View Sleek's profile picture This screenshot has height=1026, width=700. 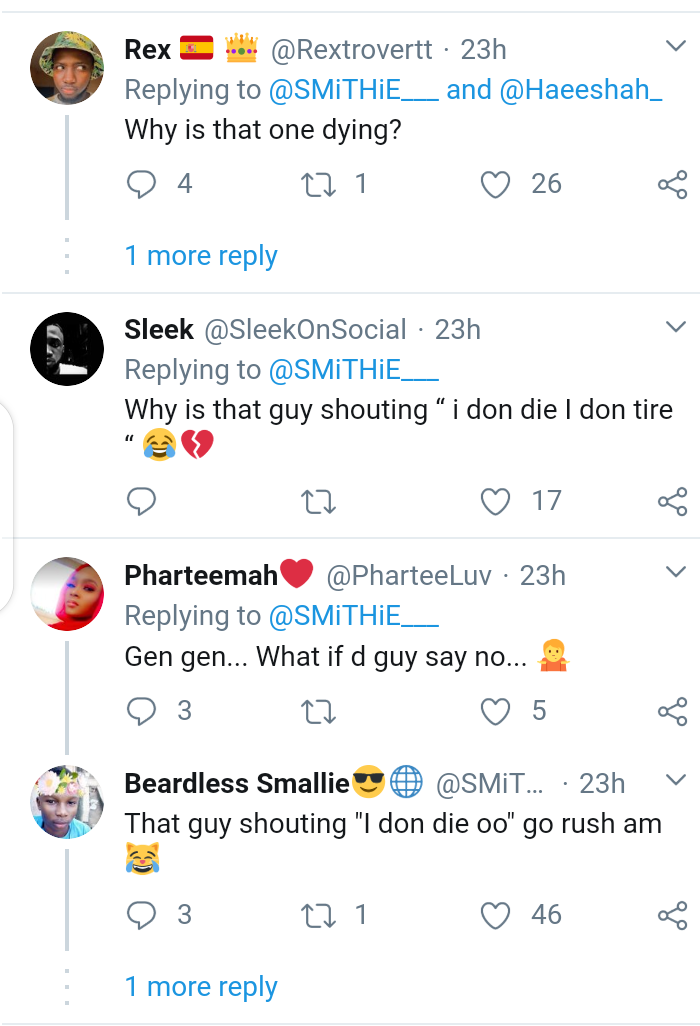(x=67, y=349)
